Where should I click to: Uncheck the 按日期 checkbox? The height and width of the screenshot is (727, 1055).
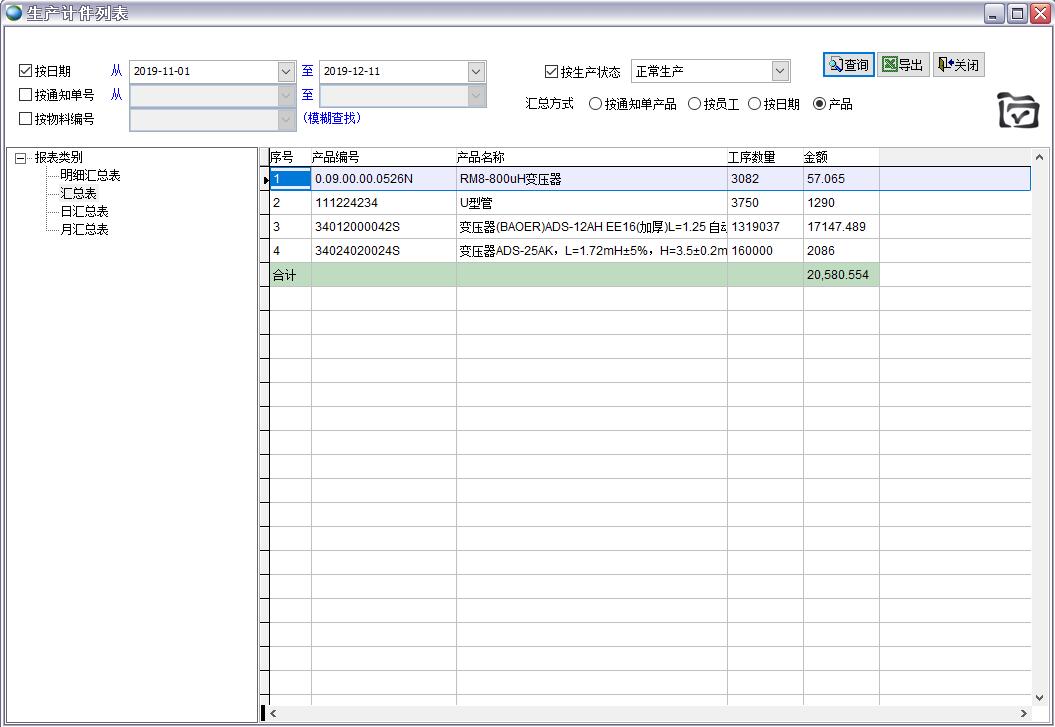26,71
